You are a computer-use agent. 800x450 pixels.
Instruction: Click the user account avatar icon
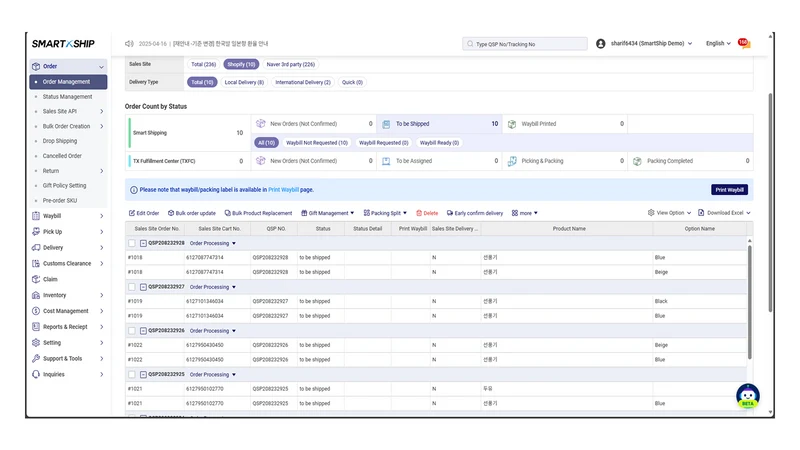(x=601, y=44)
